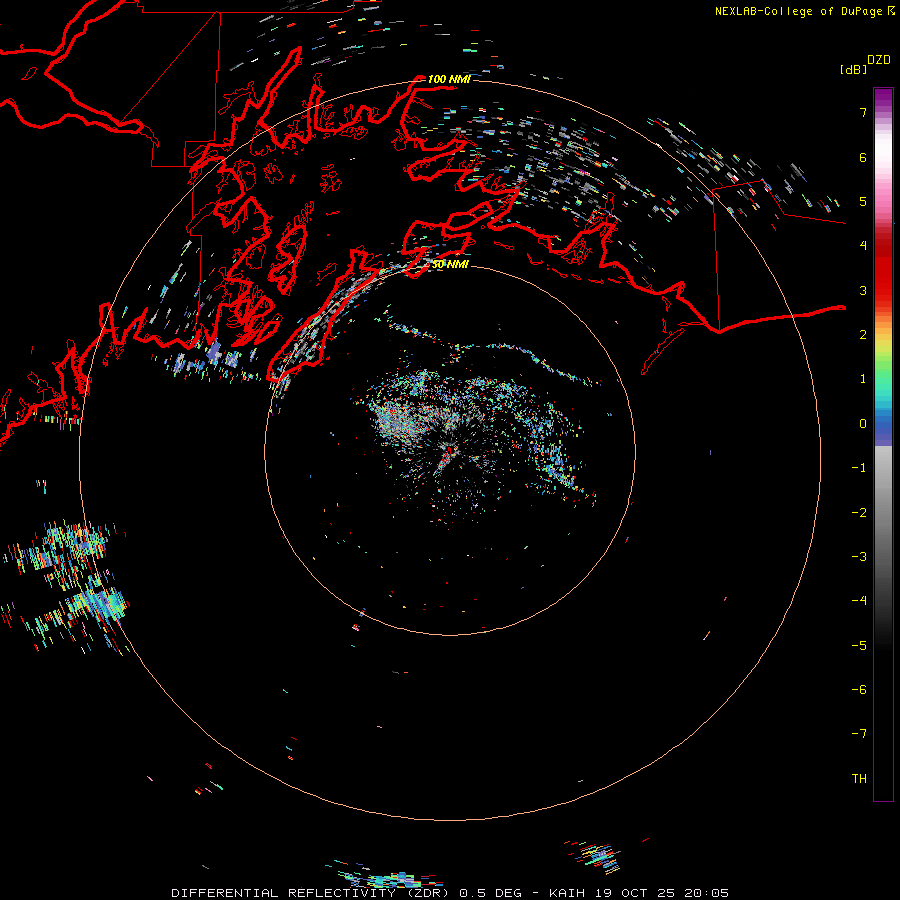Click the red segment of color bar
Viewport: 900px width, 900px height.
coord(883,270)
